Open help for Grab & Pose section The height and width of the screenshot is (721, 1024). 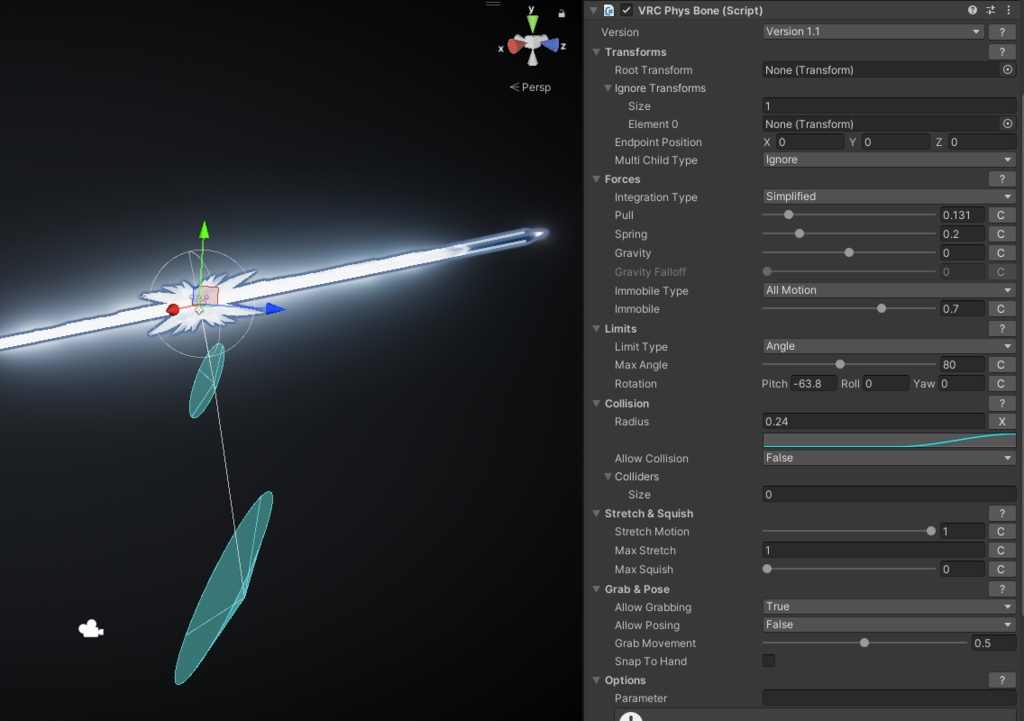pyautogui.click(x=1002, y=589)
